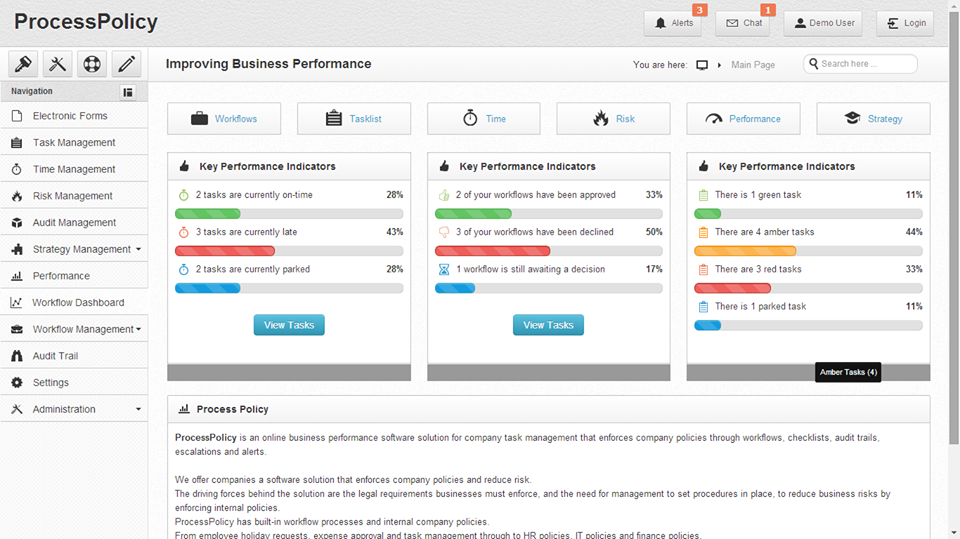Click the gauge icon on Performance tile
The width and height of the screenshot is (960, 539).
714,119
